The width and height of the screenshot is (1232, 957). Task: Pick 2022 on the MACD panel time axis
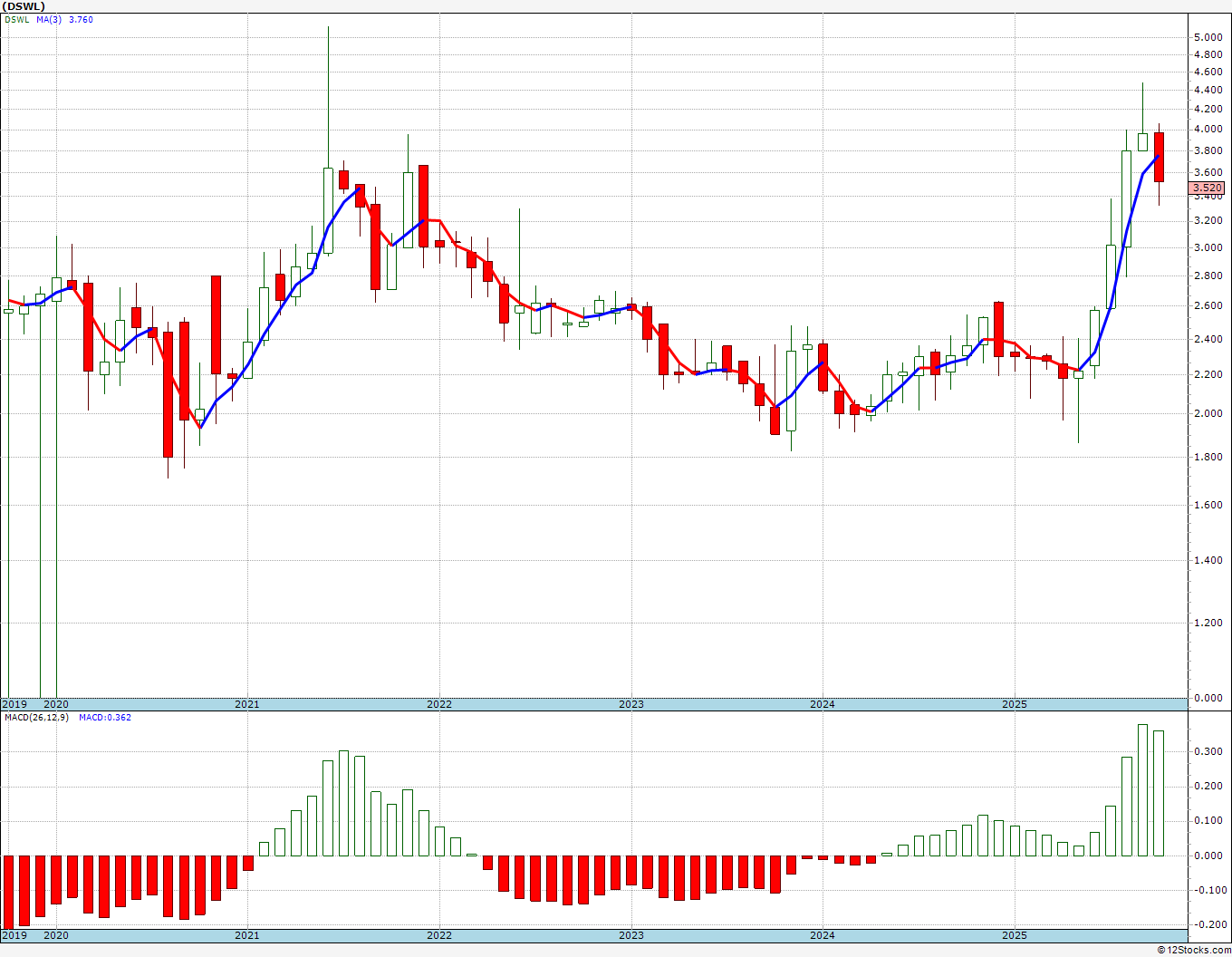coord(439,935)
